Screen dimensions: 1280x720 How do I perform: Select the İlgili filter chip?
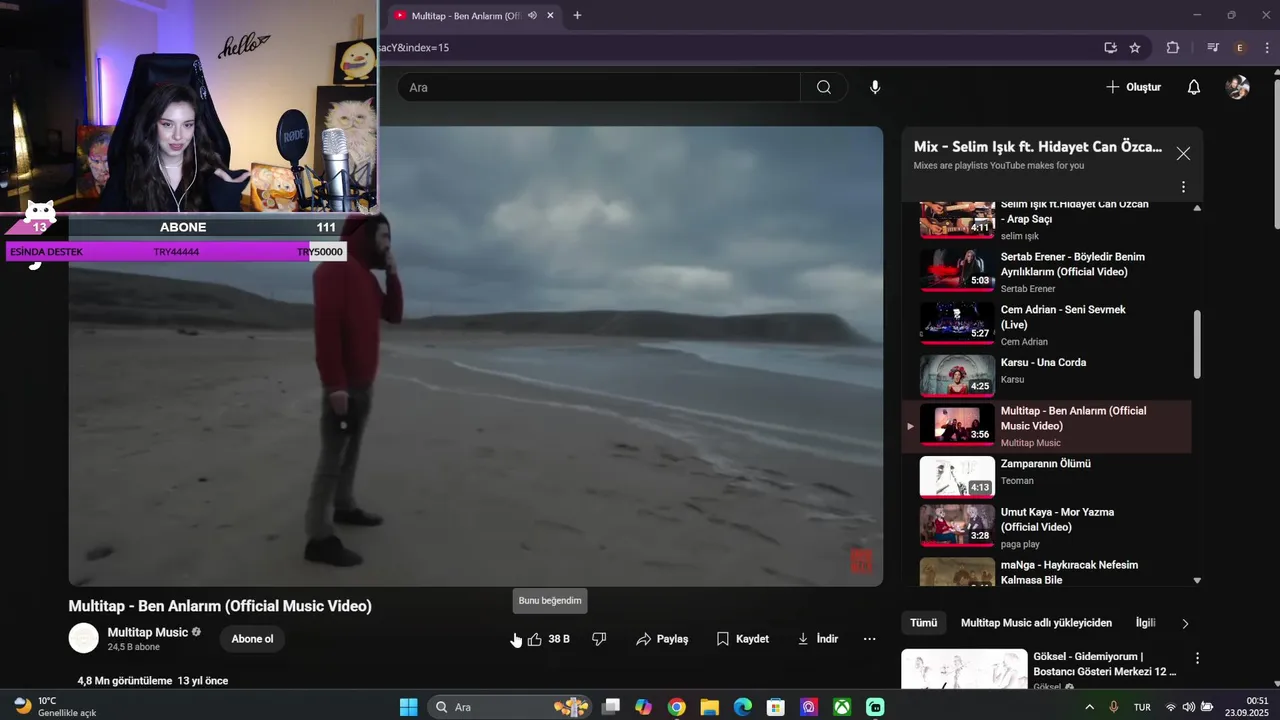click(x=1145, y=623)
